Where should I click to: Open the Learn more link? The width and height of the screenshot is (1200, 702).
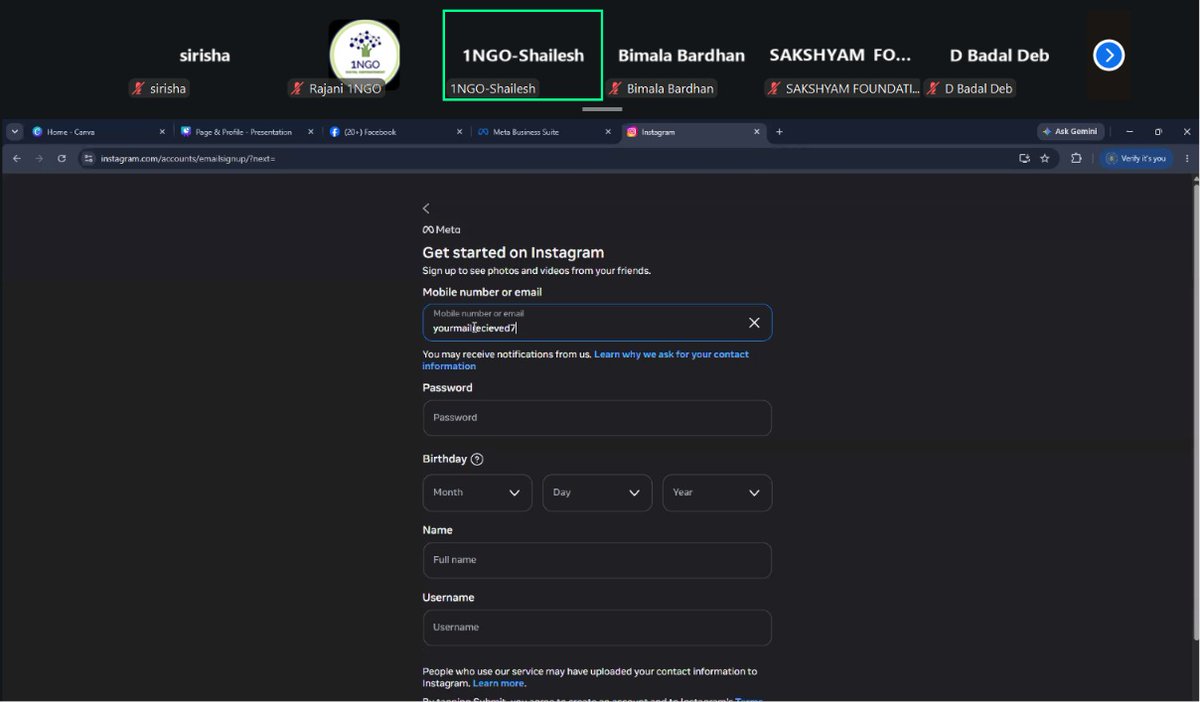[x=498, y=683]
